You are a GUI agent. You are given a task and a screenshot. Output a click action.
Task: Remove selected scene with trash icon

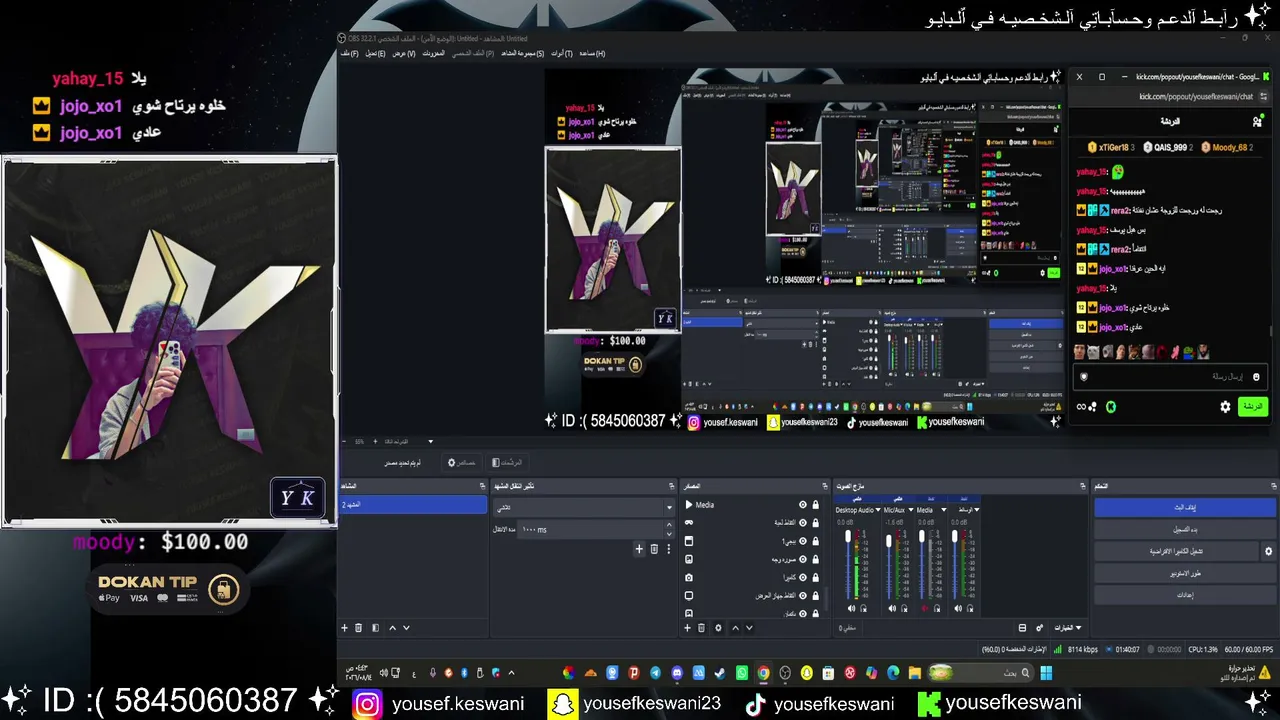point(359,628)
